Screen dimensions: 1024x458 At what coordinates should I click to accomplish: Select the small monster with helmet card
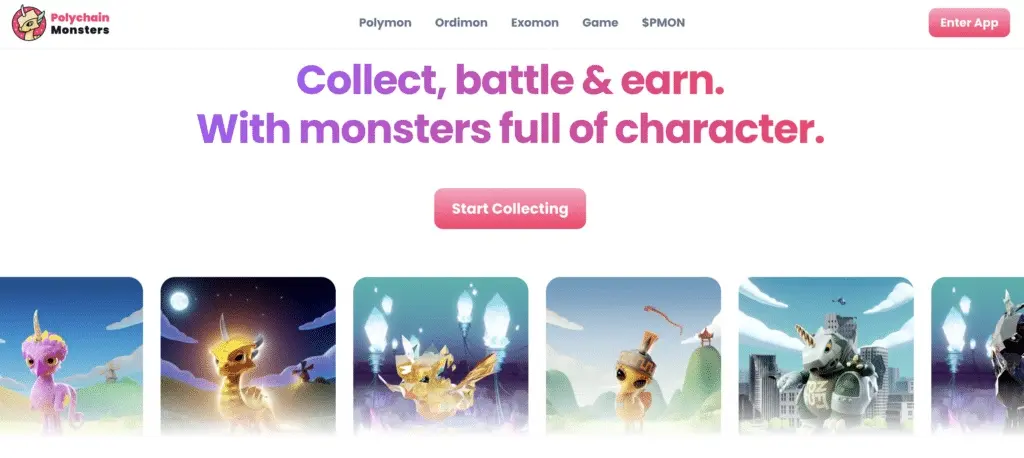pos(633,356)
